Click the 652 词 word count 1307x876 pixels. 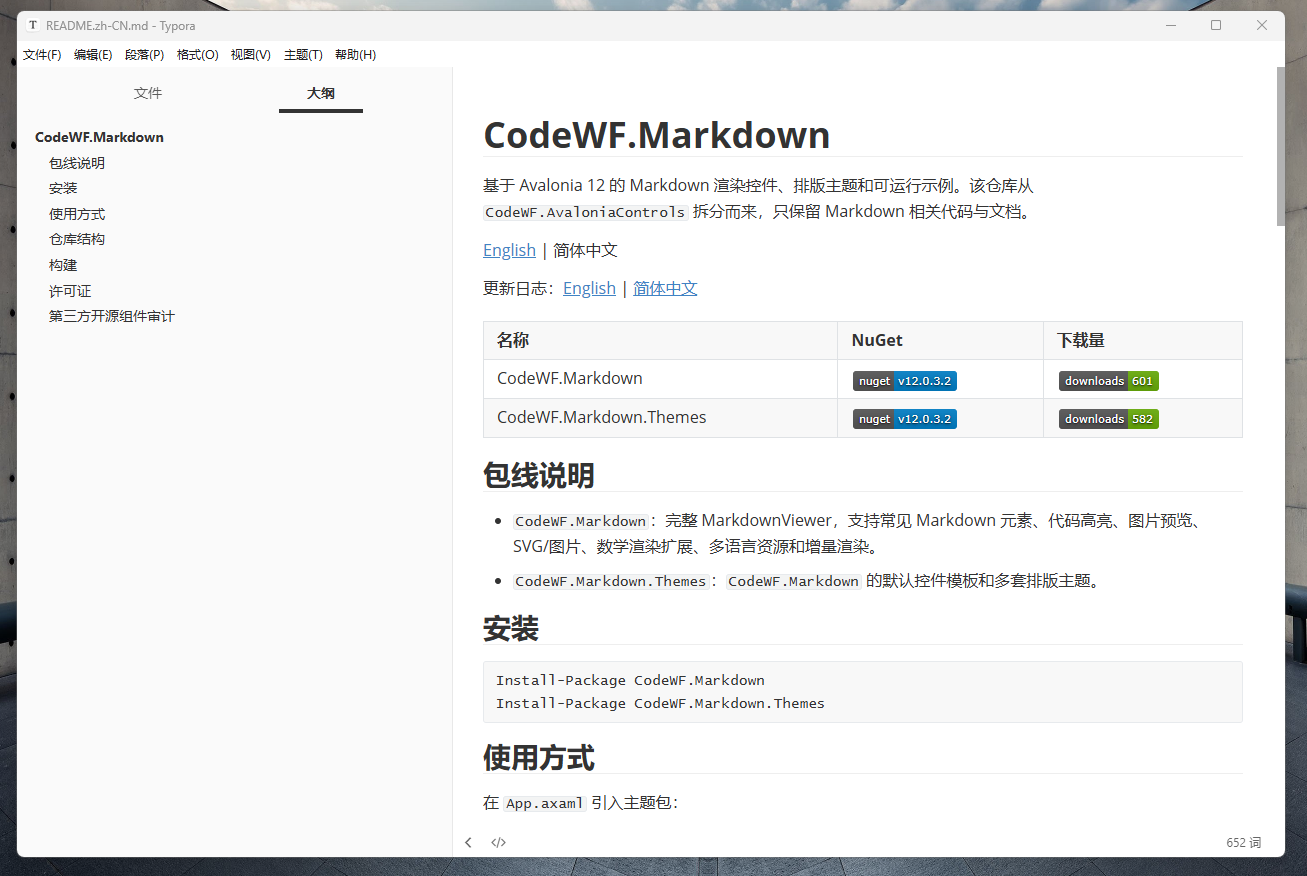[x=1243, y=842]
